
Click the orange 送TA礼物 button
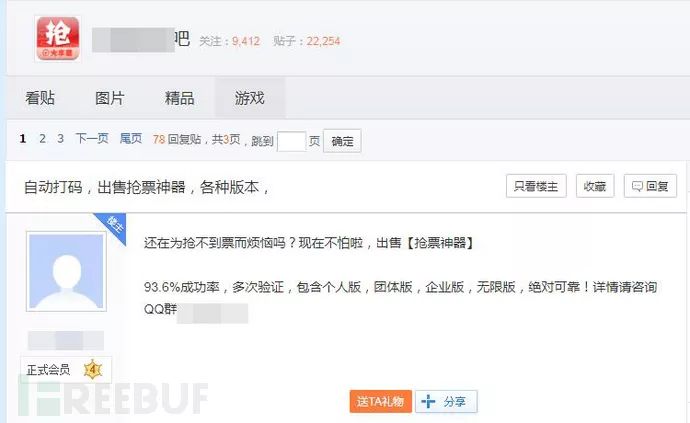point(381,401)
